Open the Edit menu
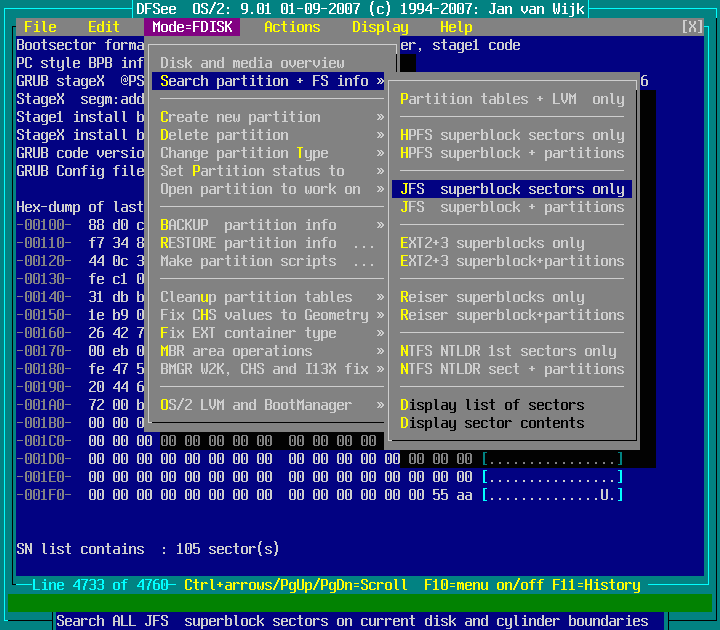The width and height of the screenshot is (720, 630). (x=104, y=27)
